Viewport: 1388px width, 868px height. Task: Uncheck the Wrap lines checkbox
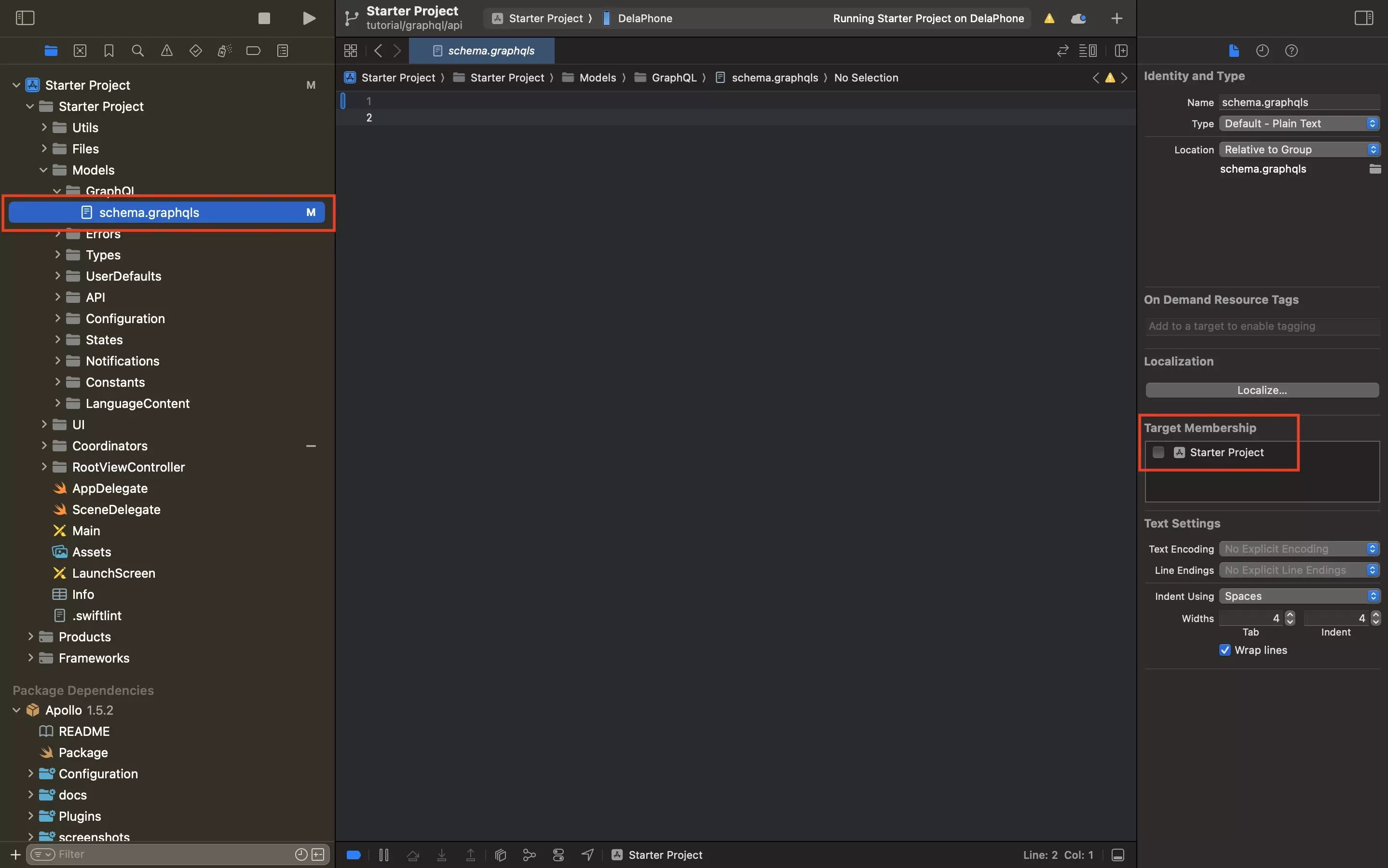tap(1225, 650)
